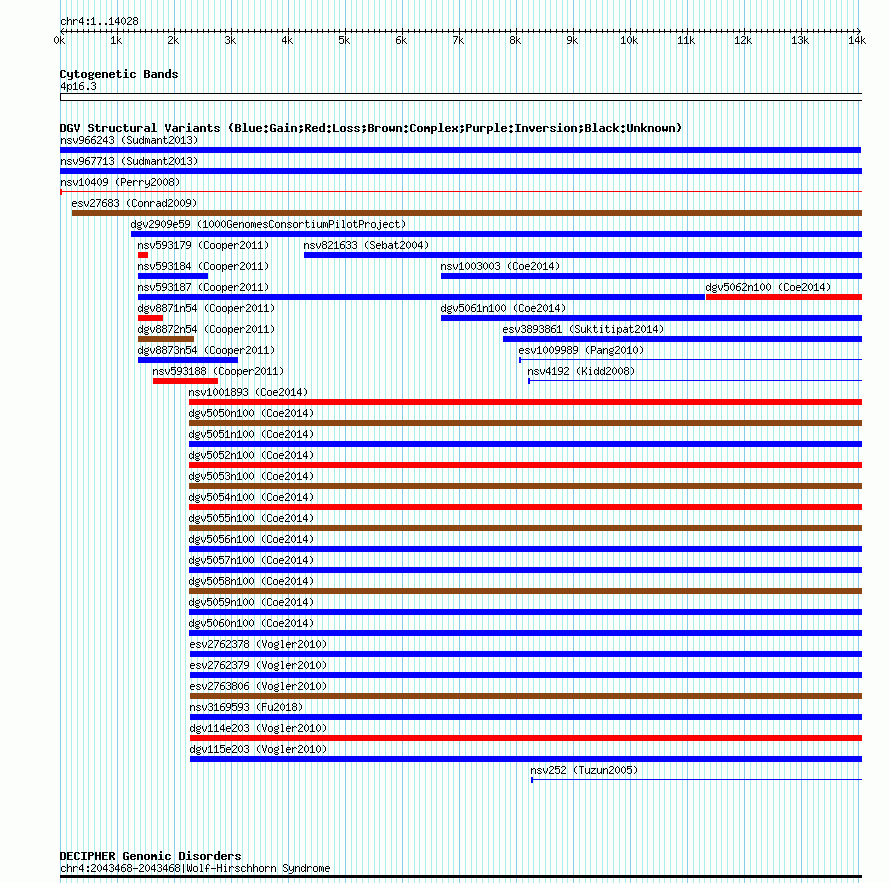Select dgv5059n100 (Coe2014) label

click(x=251, y=602)
